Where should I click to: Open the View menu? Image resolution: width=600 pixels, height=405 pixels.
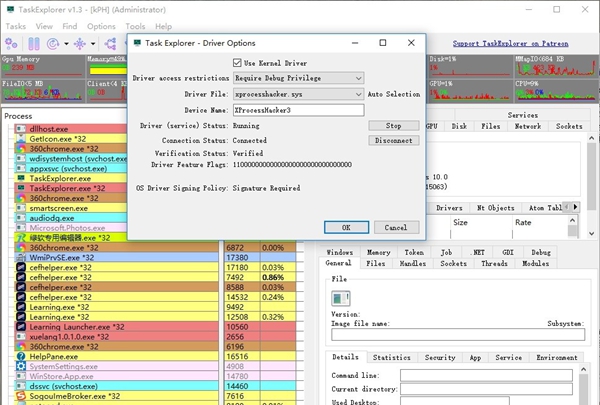click(44, 26)
